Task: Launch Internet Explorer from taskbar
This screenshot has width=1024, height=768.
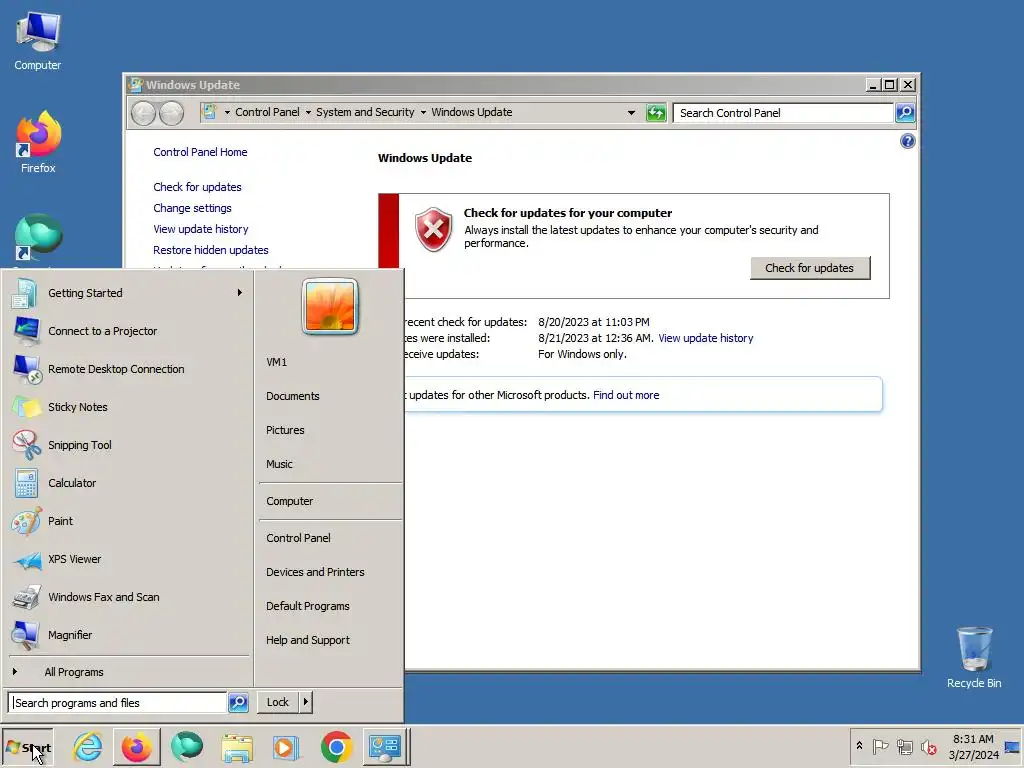Action: point(88,747)
